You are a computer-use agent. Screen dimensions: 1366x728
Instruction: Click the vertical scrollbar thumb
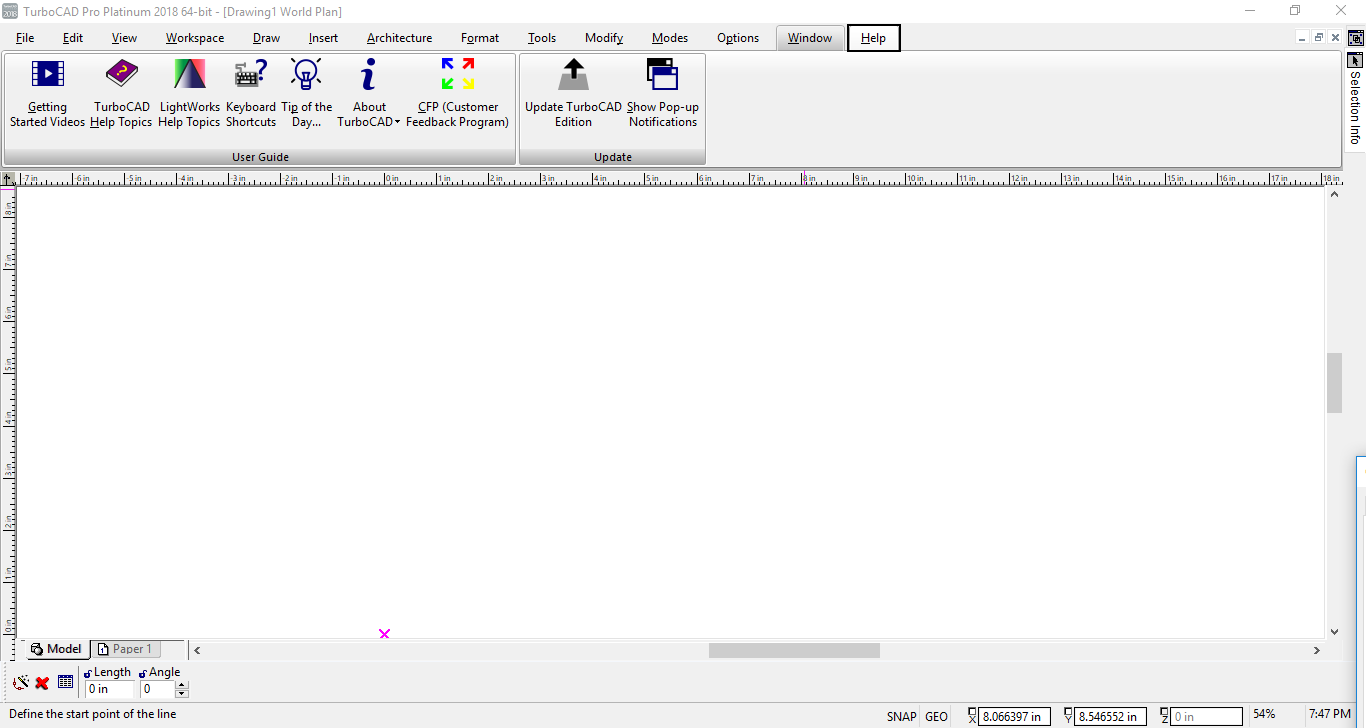[x=1334, y=383]
